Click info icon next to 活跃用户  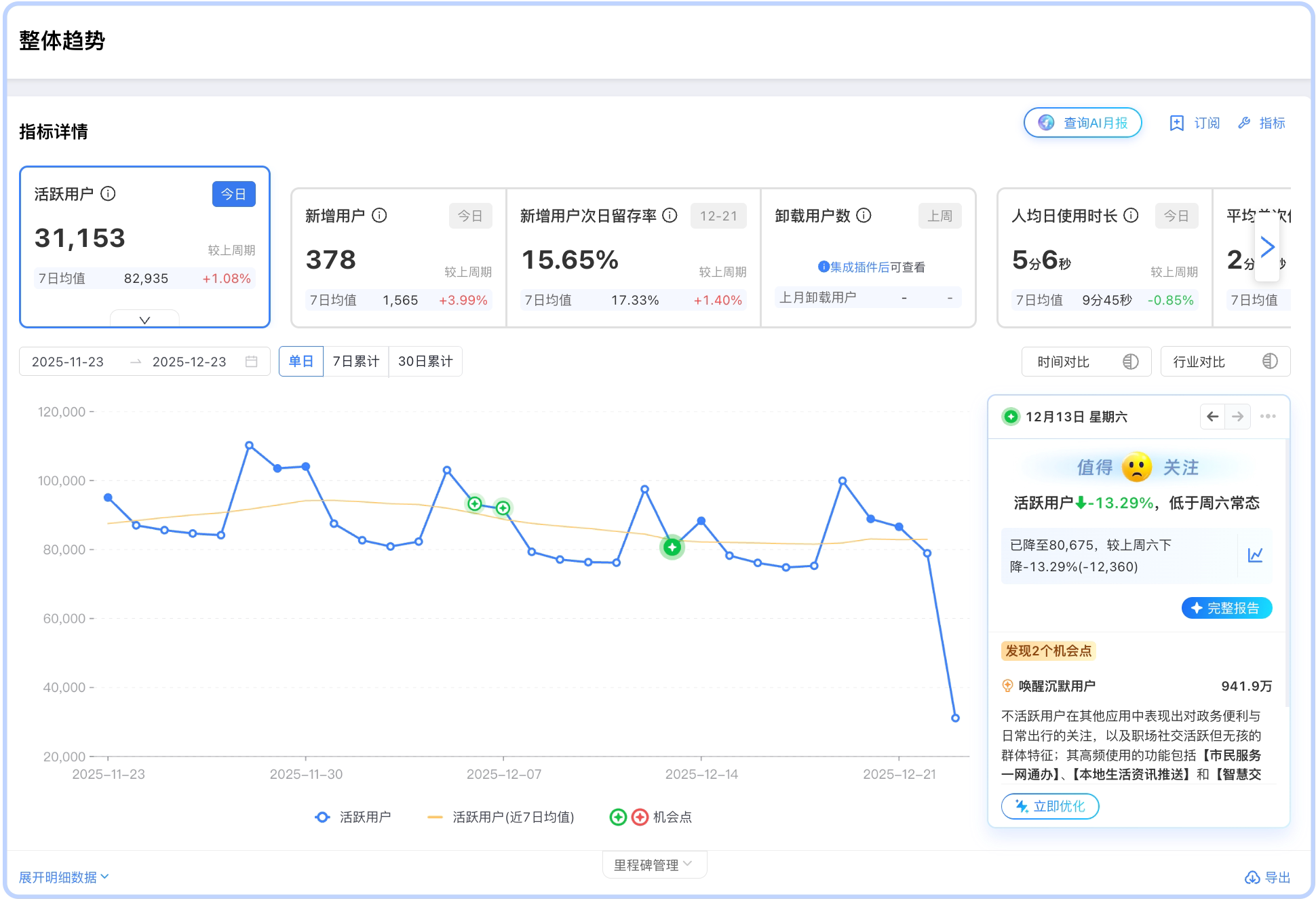[108, 194]
